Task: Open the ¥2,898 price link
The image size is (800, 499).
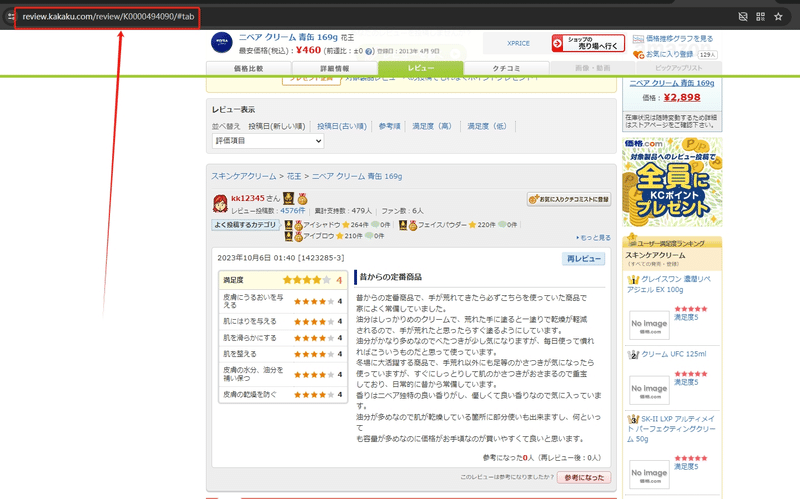Action: pyautogui.click(x=682, y=97)
